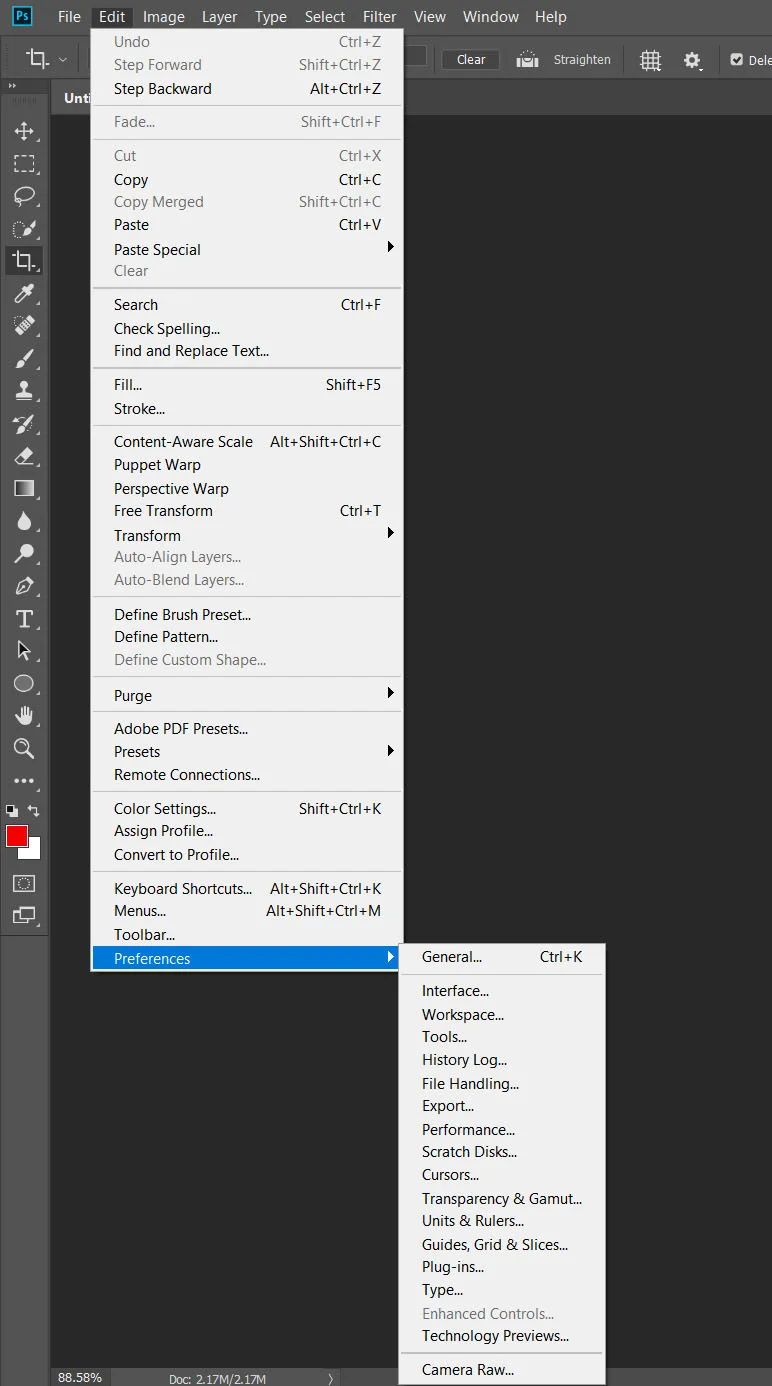Screen dimensions: 772x1386
Task: Open the Layer menu
Action: click(x=220, y=16)
